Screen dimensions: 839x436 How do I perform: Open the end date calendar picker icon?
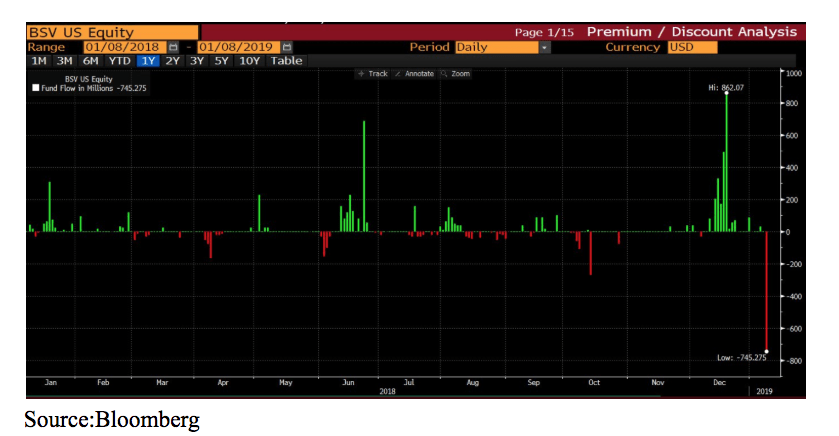(x=287, y=47)
